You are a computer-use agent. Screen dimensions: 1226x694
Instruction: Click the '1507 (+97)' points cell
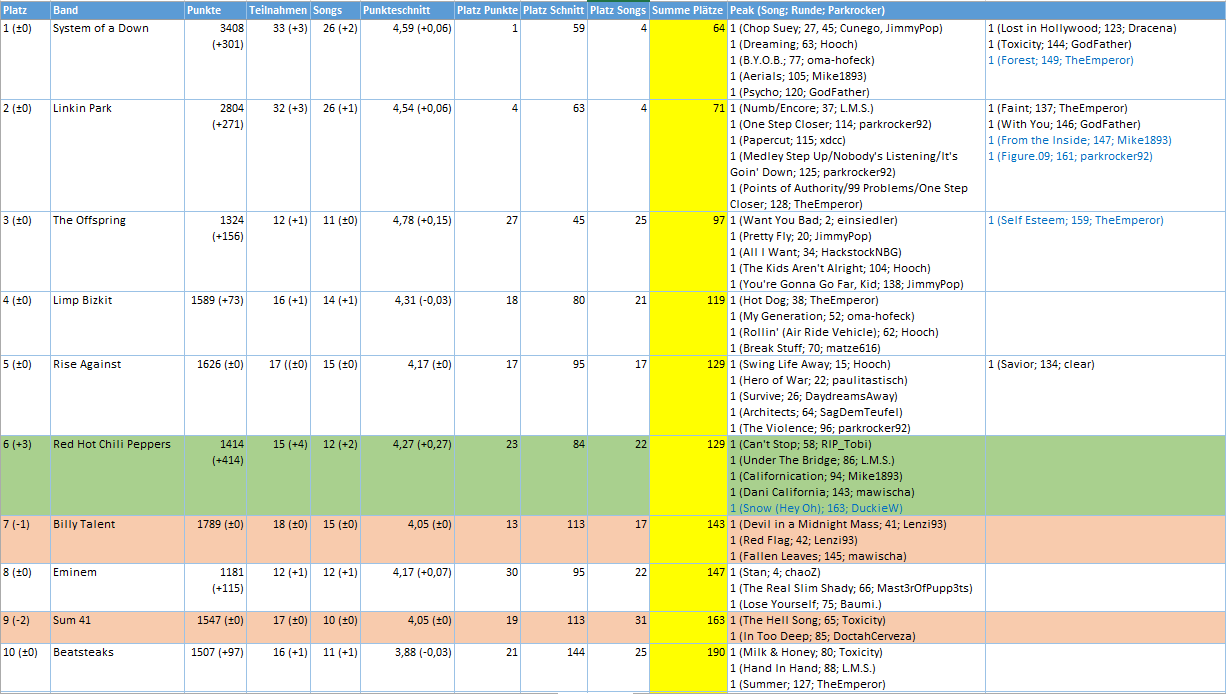coord(215,668)
